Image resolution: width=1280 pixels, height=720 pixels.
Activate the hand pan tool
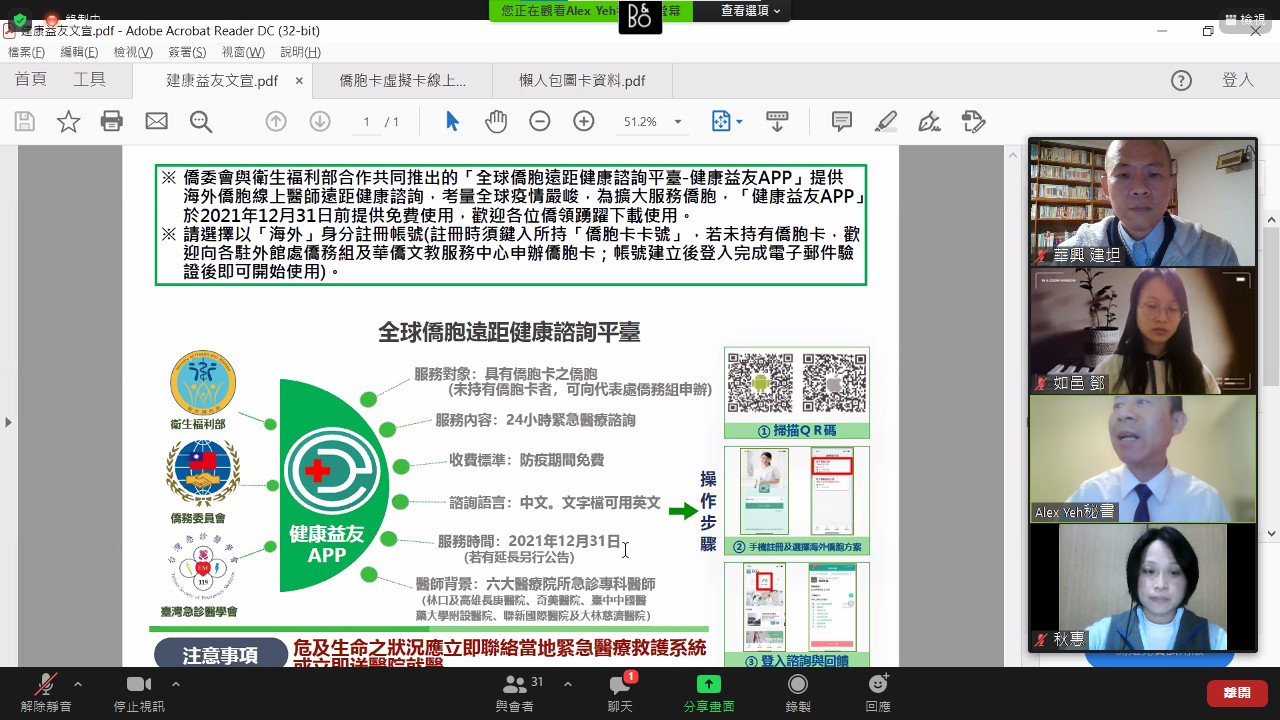coord(496,122)
